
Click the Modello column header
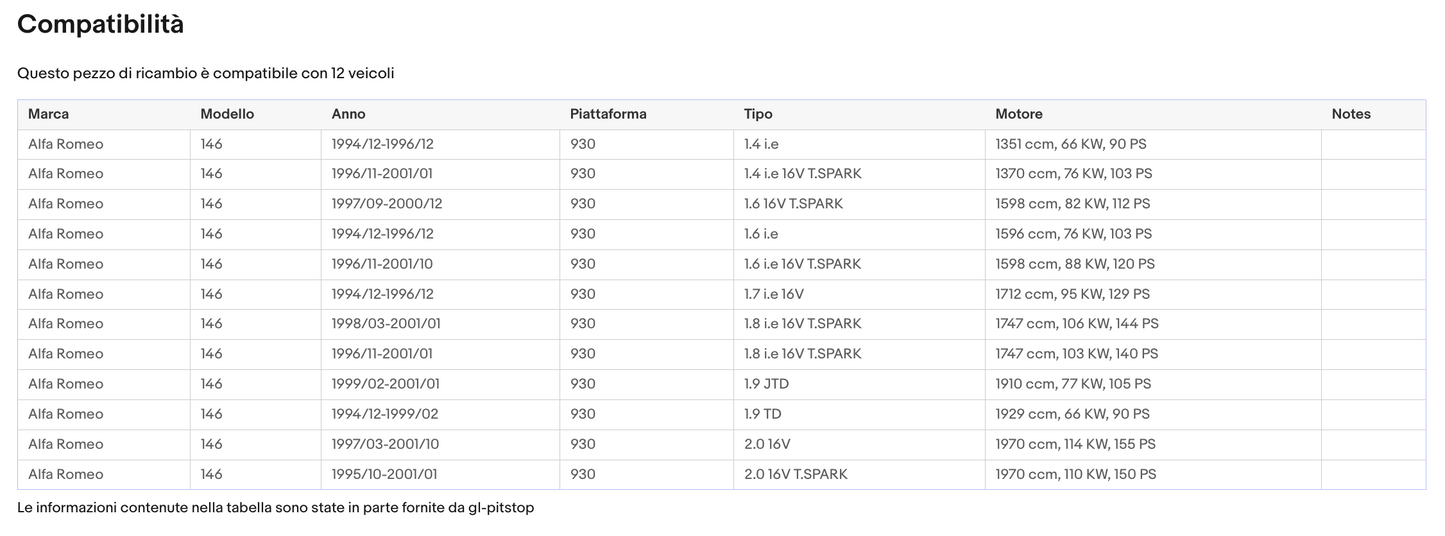(x=227, y=114)
